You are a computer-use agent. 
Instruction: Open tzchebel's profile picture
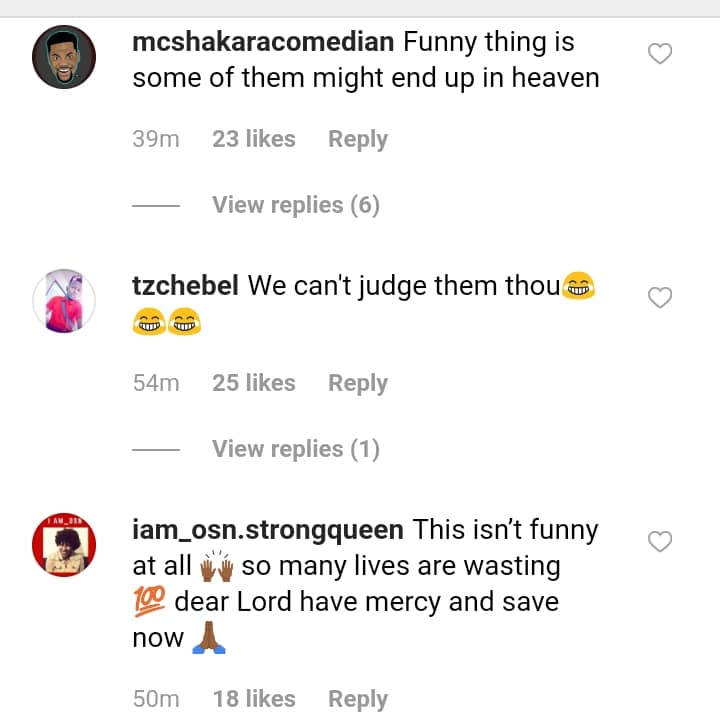click(x=64, y=300)
